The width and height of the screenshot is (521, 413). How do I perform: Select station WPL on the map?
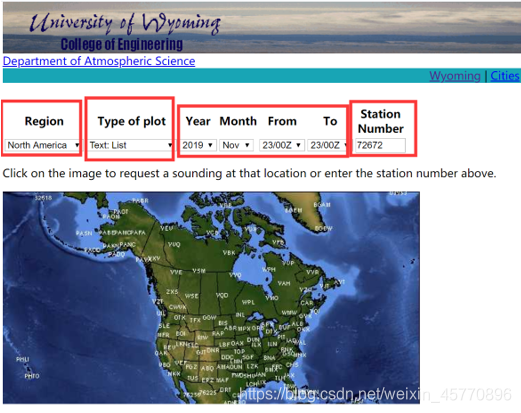click(x=248, y=302)
